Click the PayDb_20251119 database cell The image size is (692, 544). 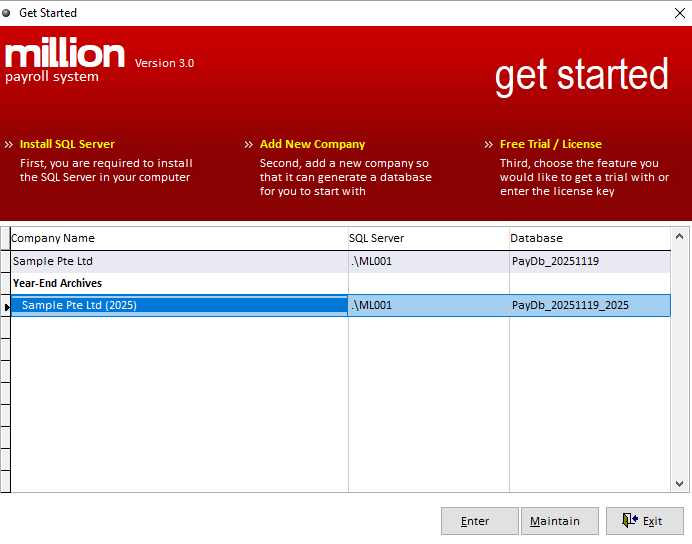pos(590,261)
